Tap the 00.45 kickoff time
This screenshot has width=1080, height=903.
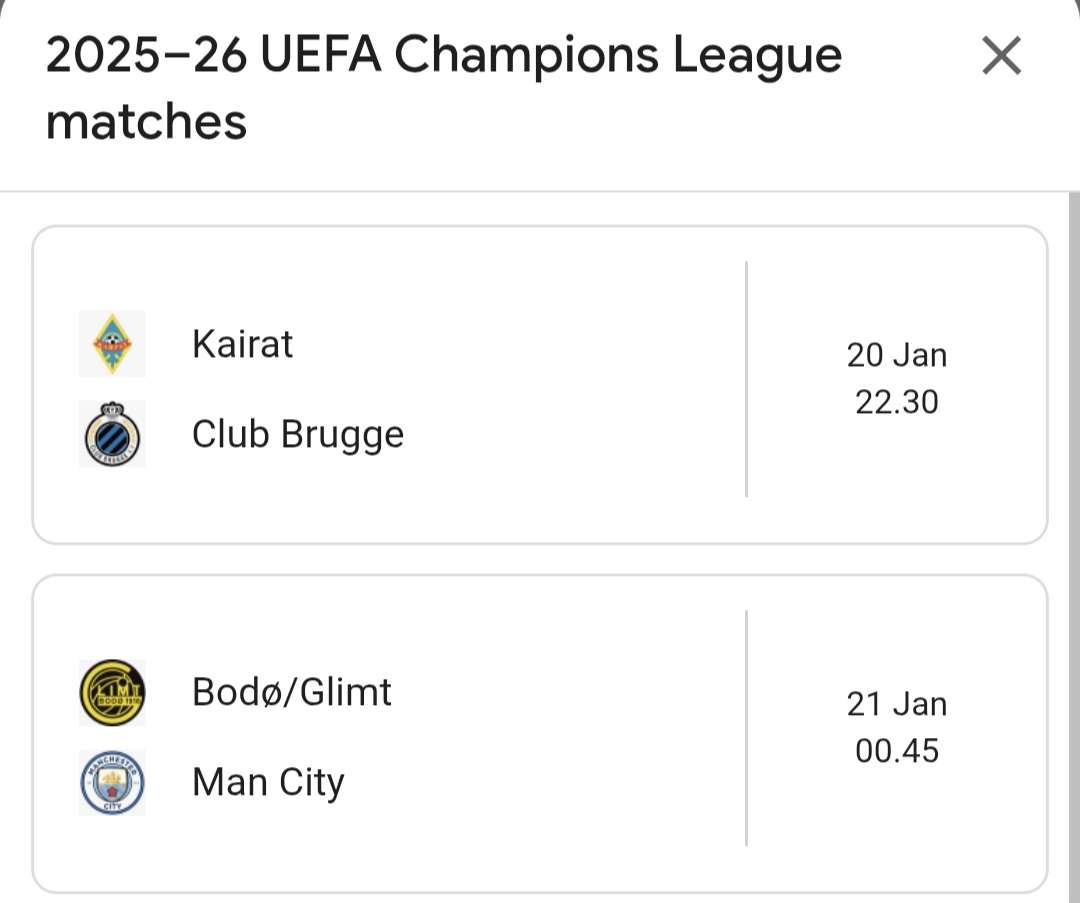click(x=897, y=751)
